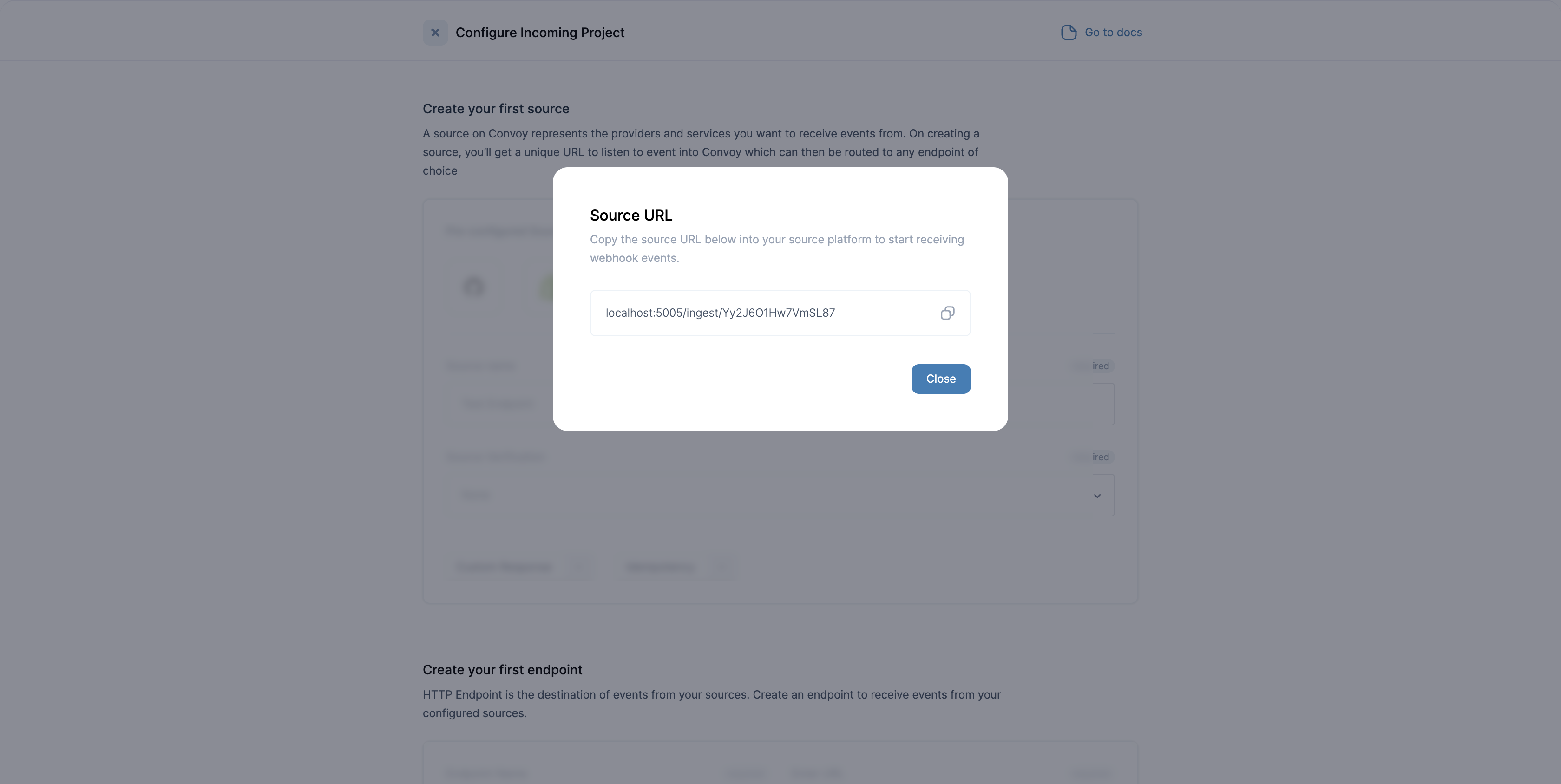Click the Close button in Source URL dialog
This screenshot has height=784, width=1561.
tap(940, 379)
